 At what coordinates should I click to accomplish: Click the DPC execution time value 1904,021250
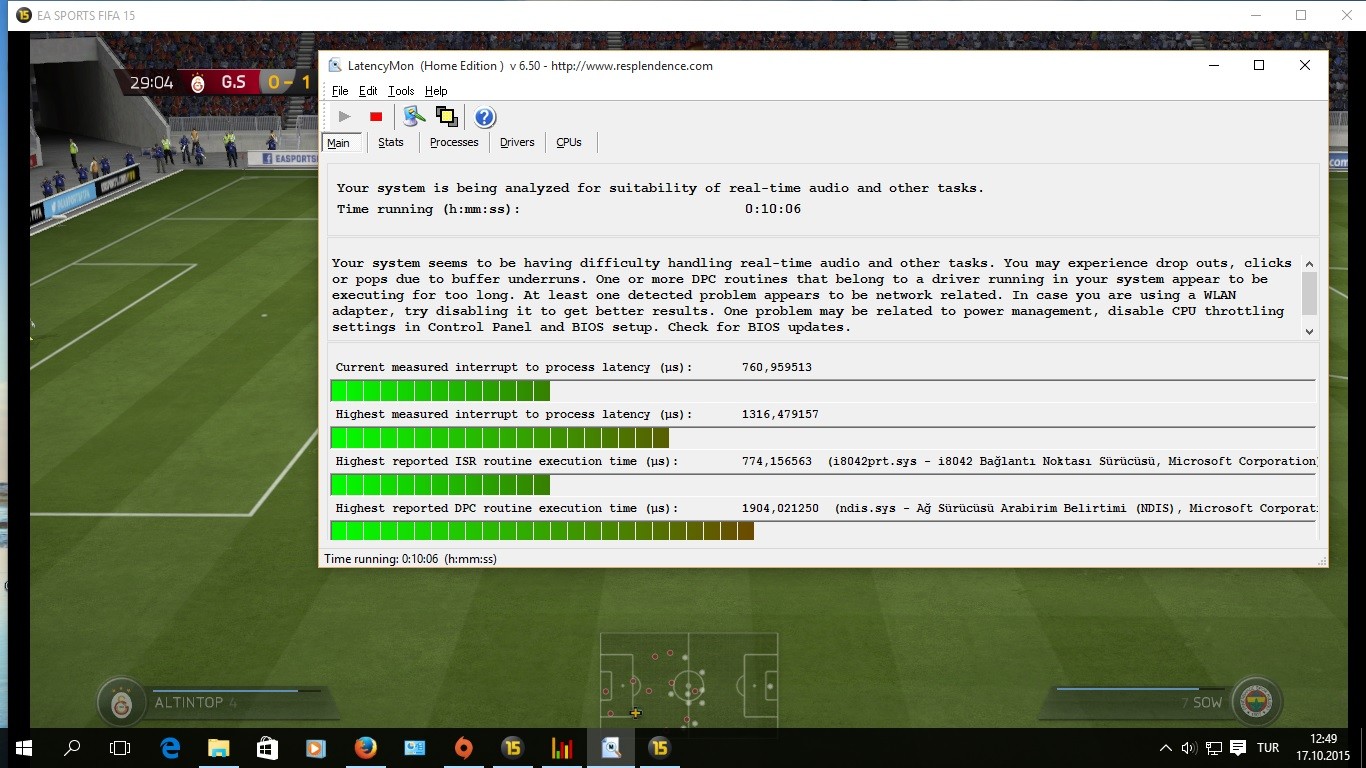coord(780,508)
